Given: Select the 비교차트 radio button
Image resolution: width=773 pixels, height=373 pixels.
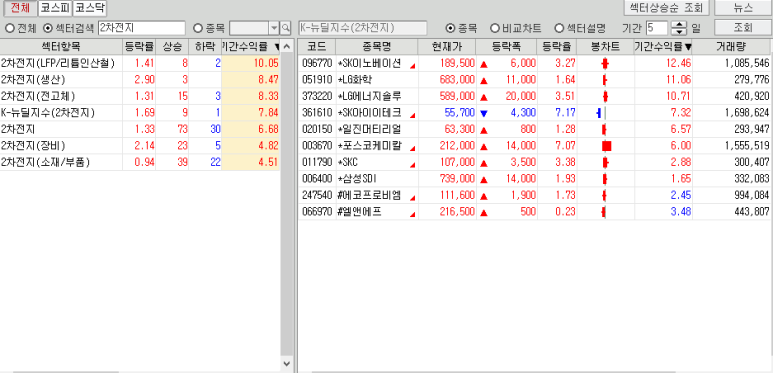Looking at the screenshot, I should tap(494, 28).
